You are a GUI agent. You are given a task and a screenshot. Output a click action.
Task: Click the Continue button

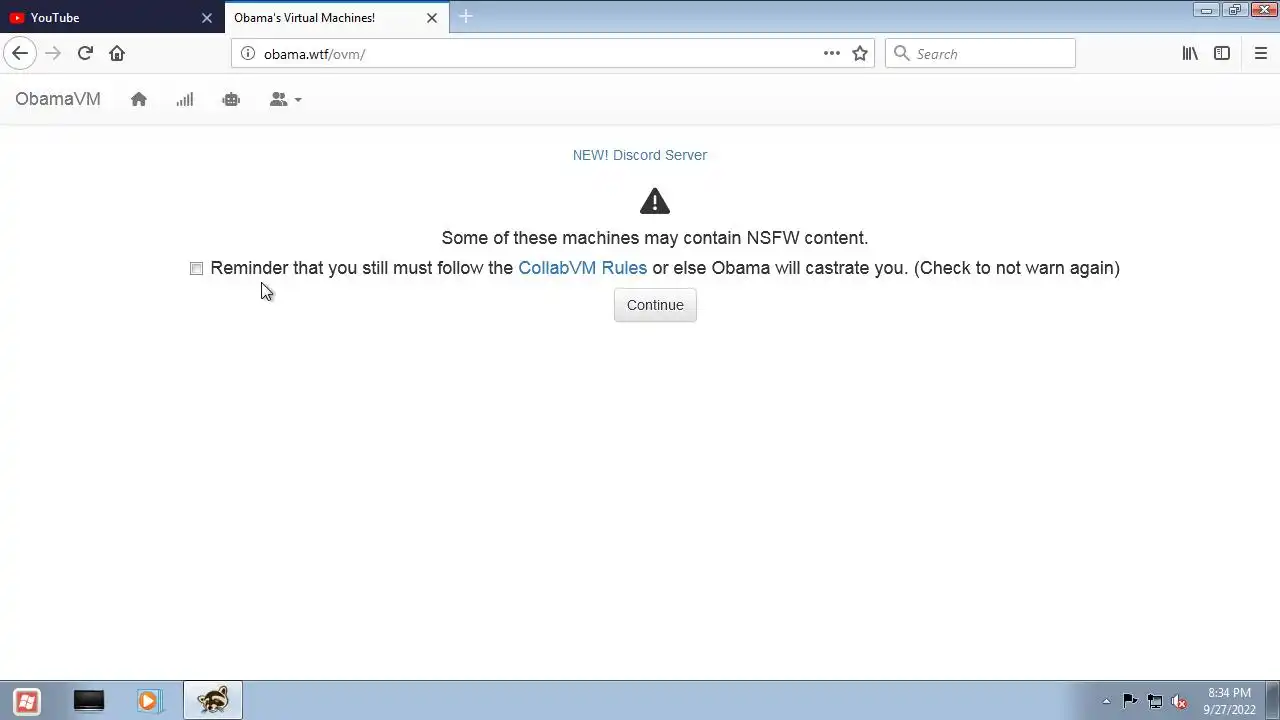[655, 305]
